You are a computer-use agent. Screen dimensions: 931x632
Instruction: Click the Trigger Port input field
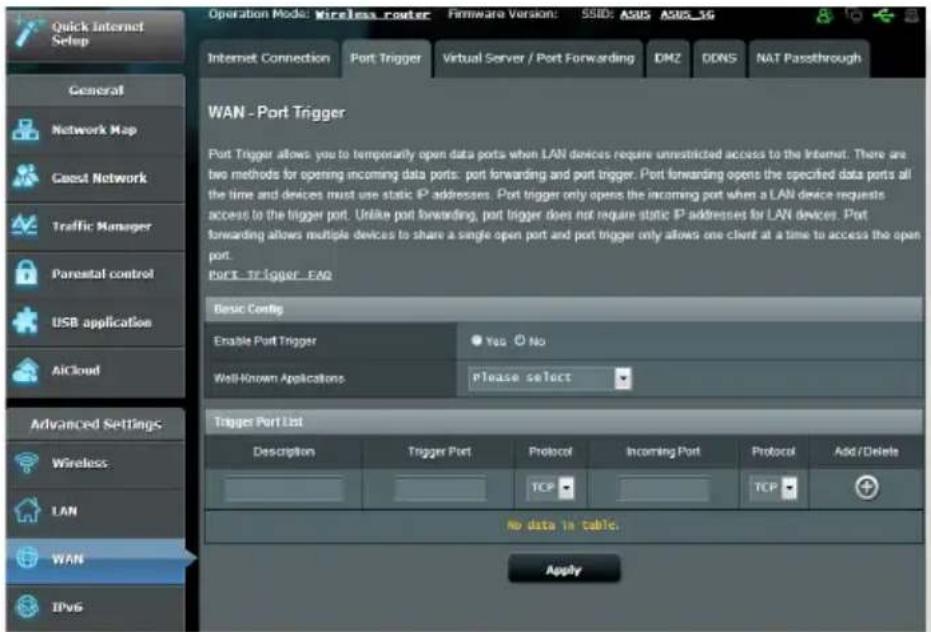440,489
